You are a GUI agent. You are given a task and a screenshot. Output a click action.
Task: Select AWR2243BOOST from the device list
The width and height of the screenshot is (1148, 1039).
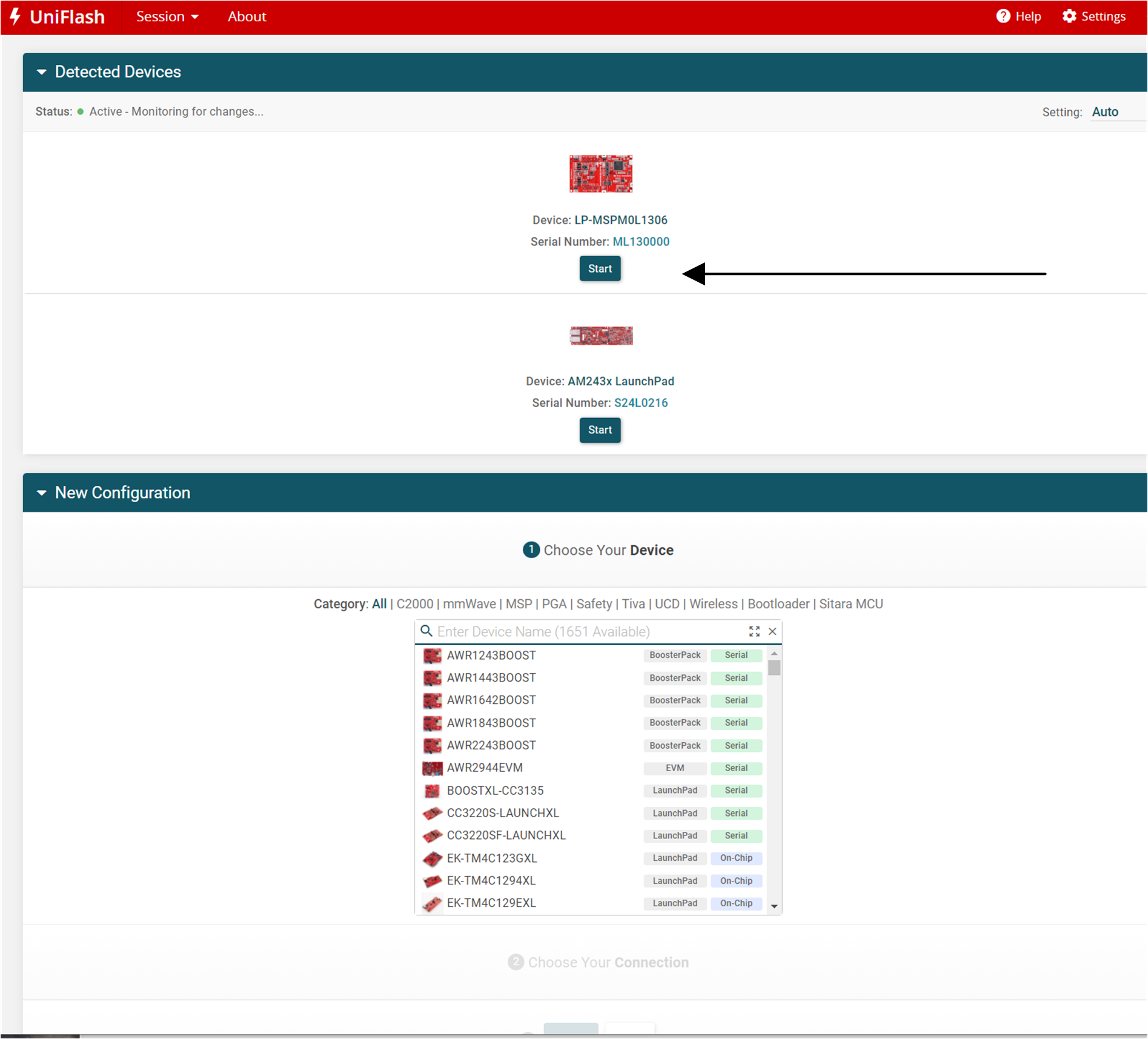click(591, 745)
